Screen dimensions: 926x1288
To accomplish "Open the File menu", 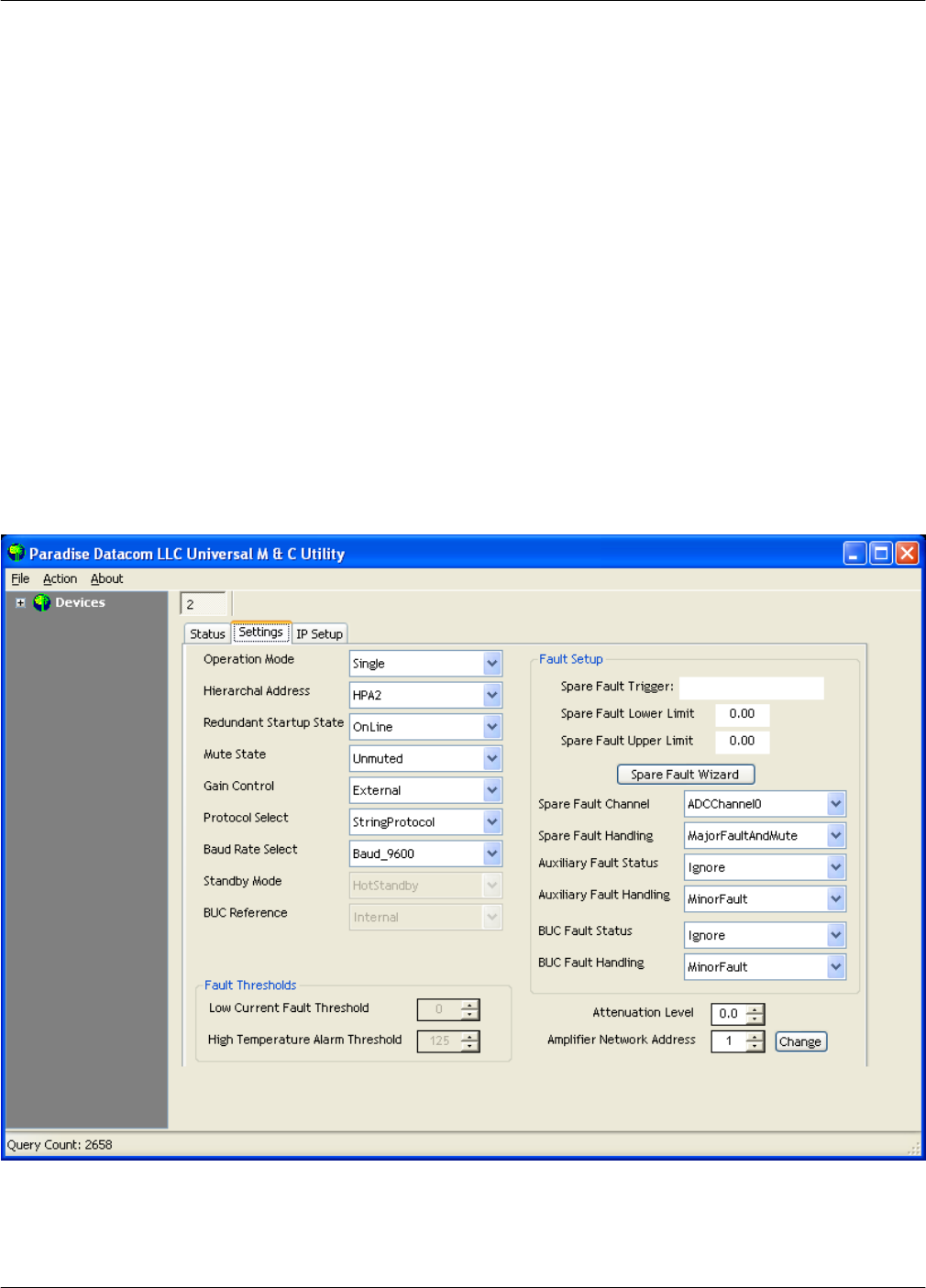I will [x=20, y=579].
